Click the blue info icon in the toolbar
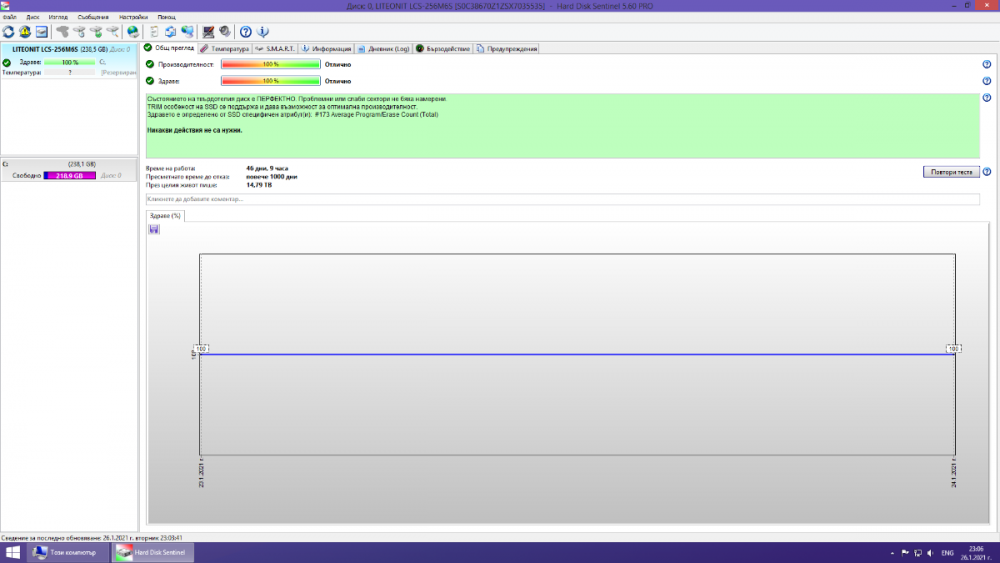 (x=263, y=32)
